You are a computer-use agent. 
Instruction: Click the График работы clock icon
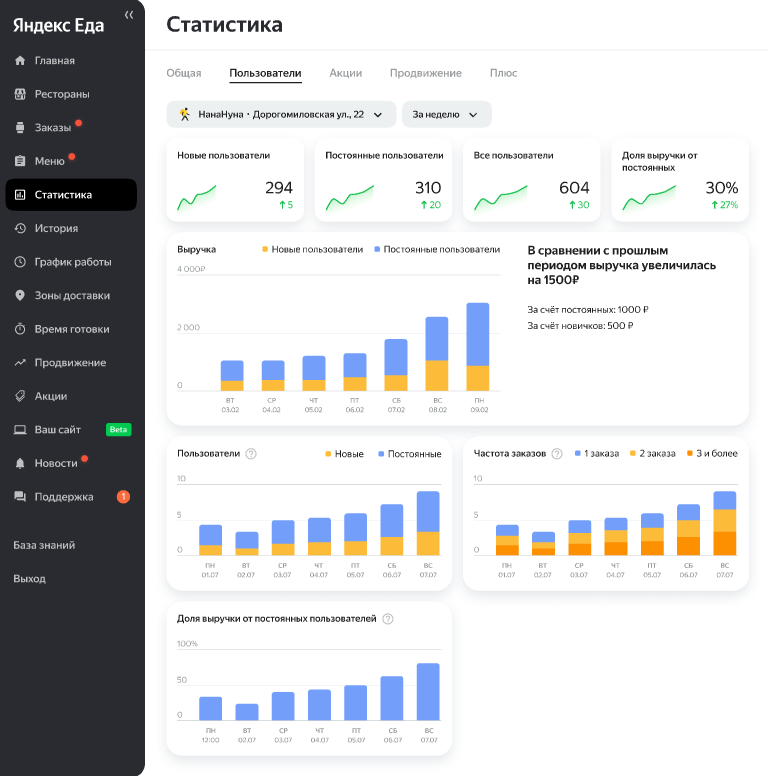20,262
